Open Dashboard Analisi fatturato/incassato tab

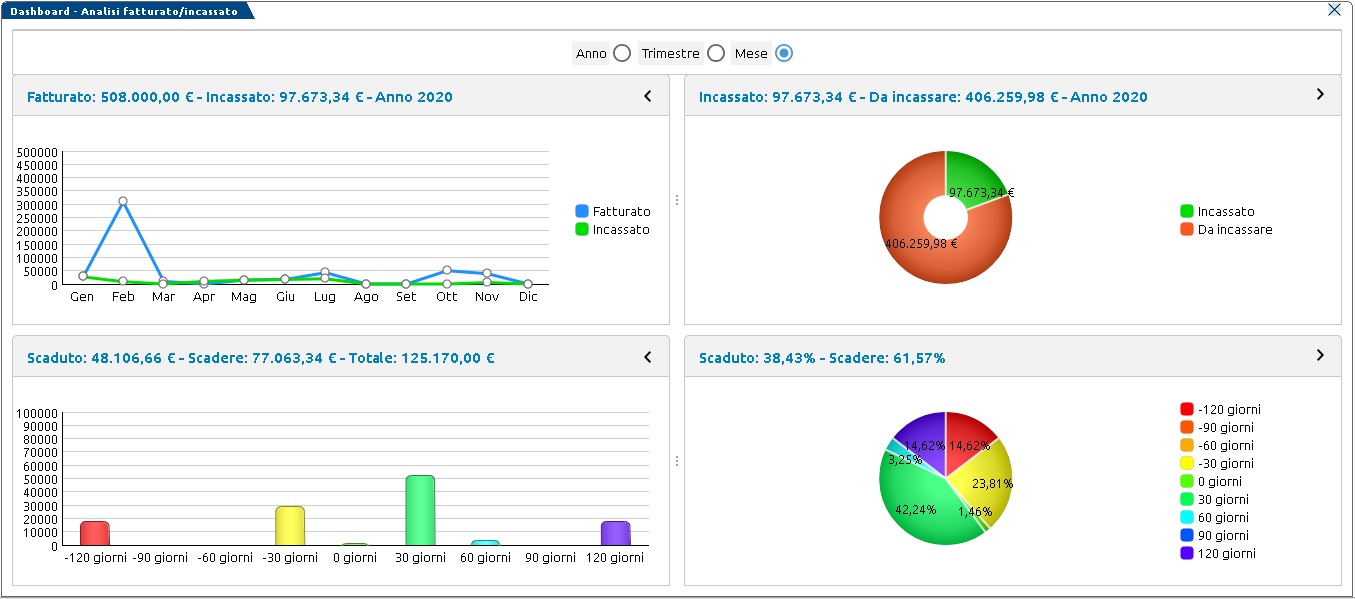(124, 11)
